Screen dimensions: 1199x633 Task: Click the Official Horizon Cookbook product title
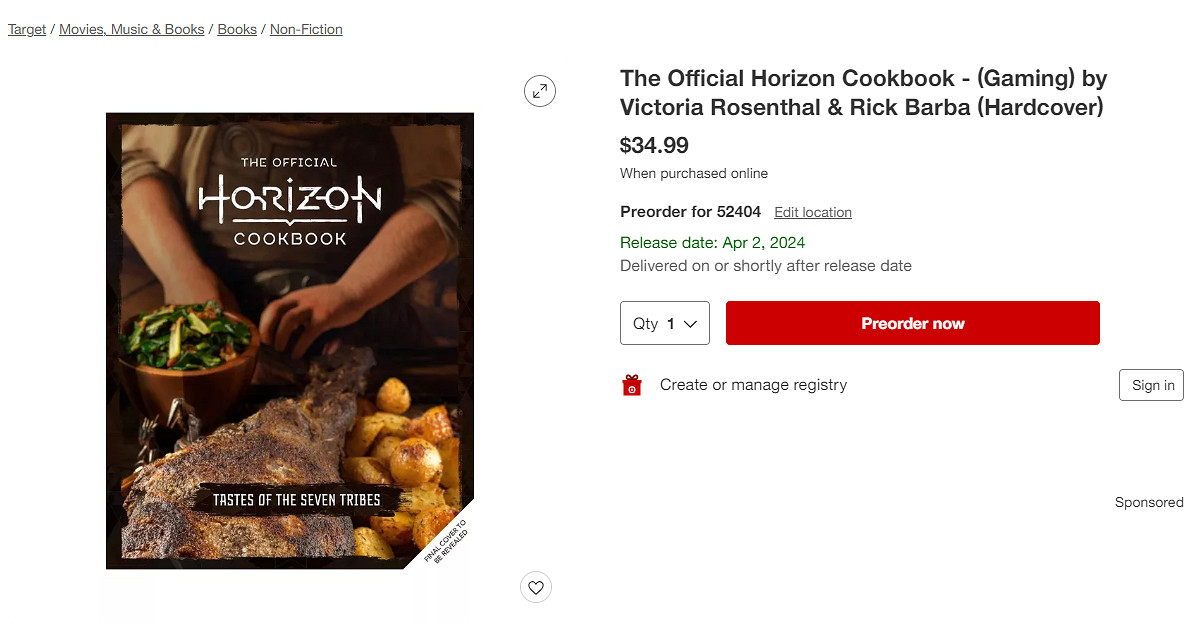[863, 93]
